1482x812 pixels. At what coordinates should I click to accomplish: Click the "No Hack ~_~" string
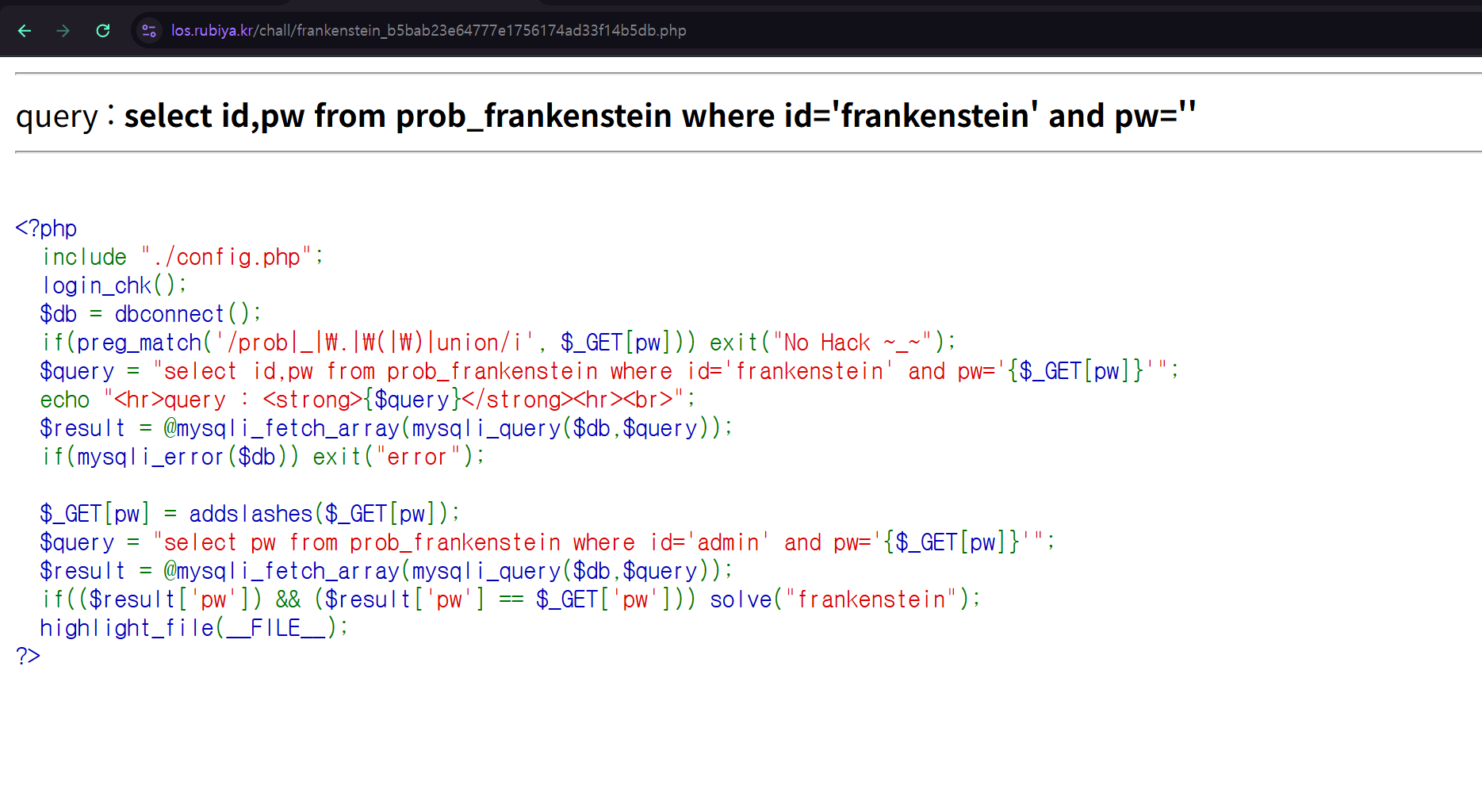[x=852, y=343]
